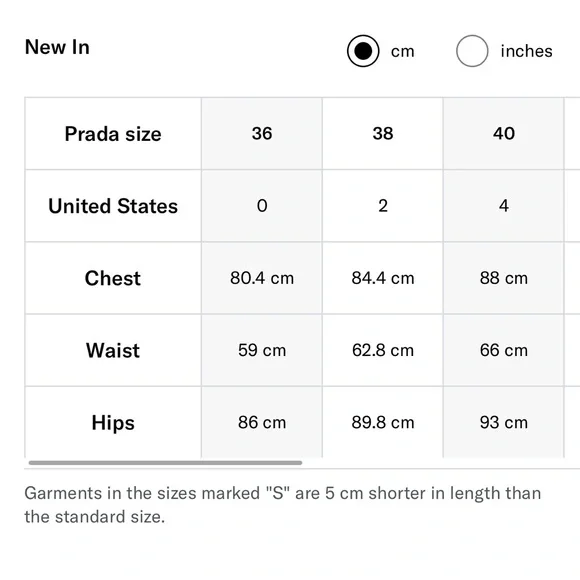Click the 'Hips' row label
This screenshot has height=580, width=580.
tap(113, 422)
